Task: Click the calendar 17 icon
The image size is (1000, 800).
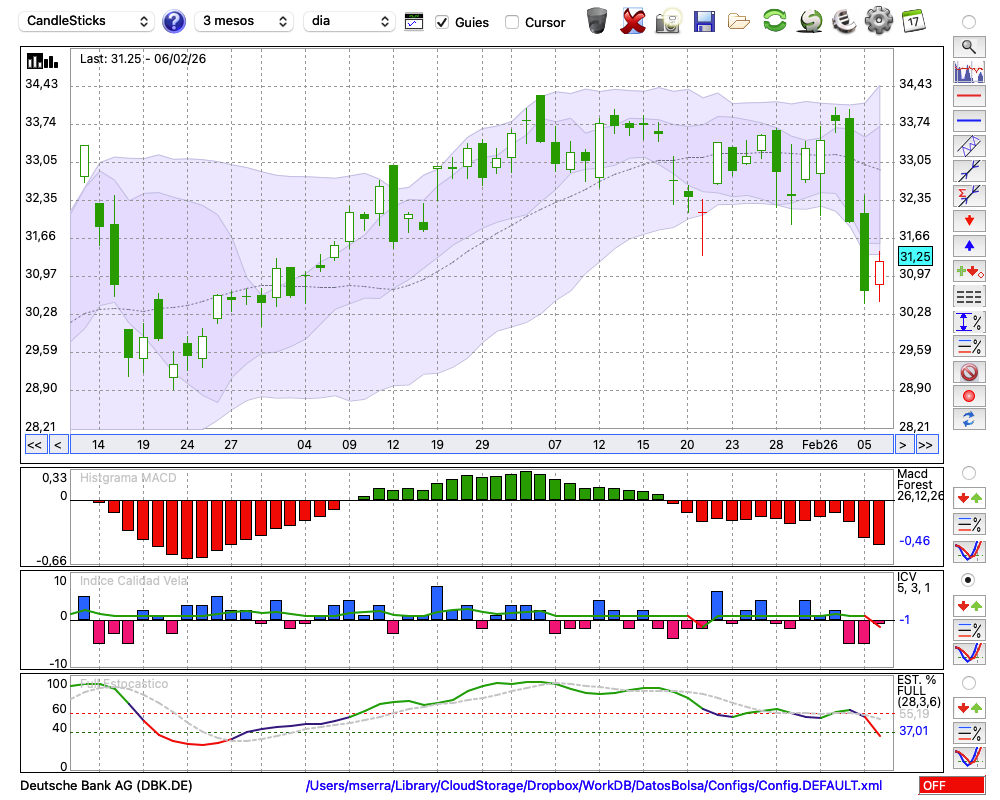Action: click(913, 20)
